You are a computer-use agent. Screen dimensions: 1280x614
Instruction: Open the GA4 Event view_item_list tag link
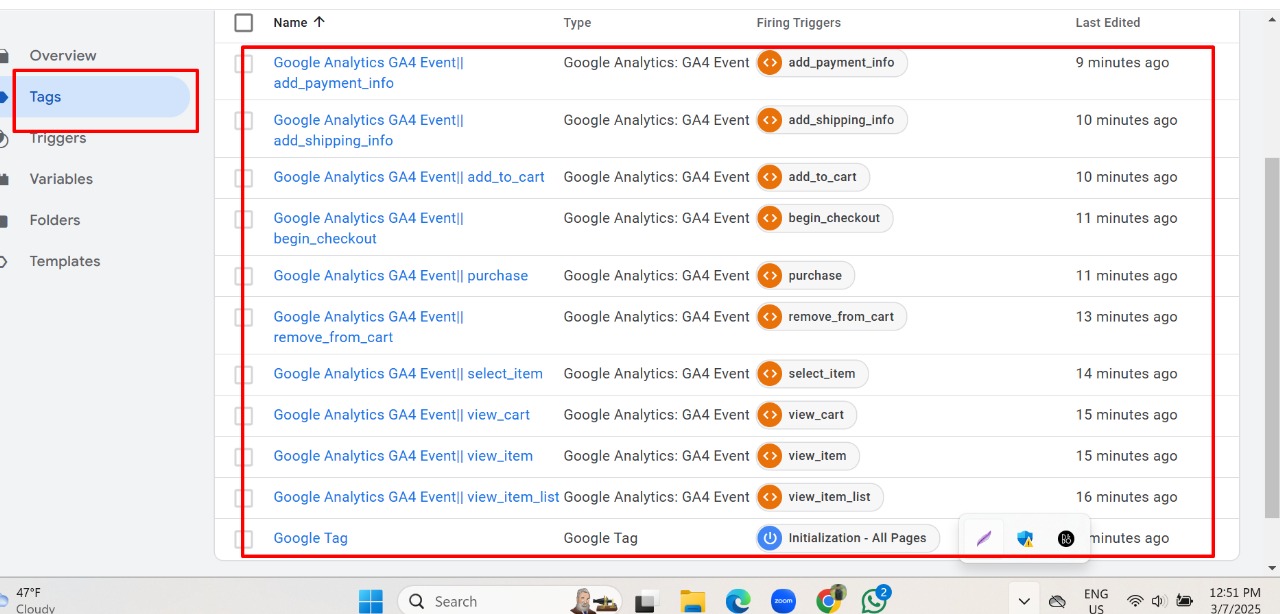pos(417,497)
